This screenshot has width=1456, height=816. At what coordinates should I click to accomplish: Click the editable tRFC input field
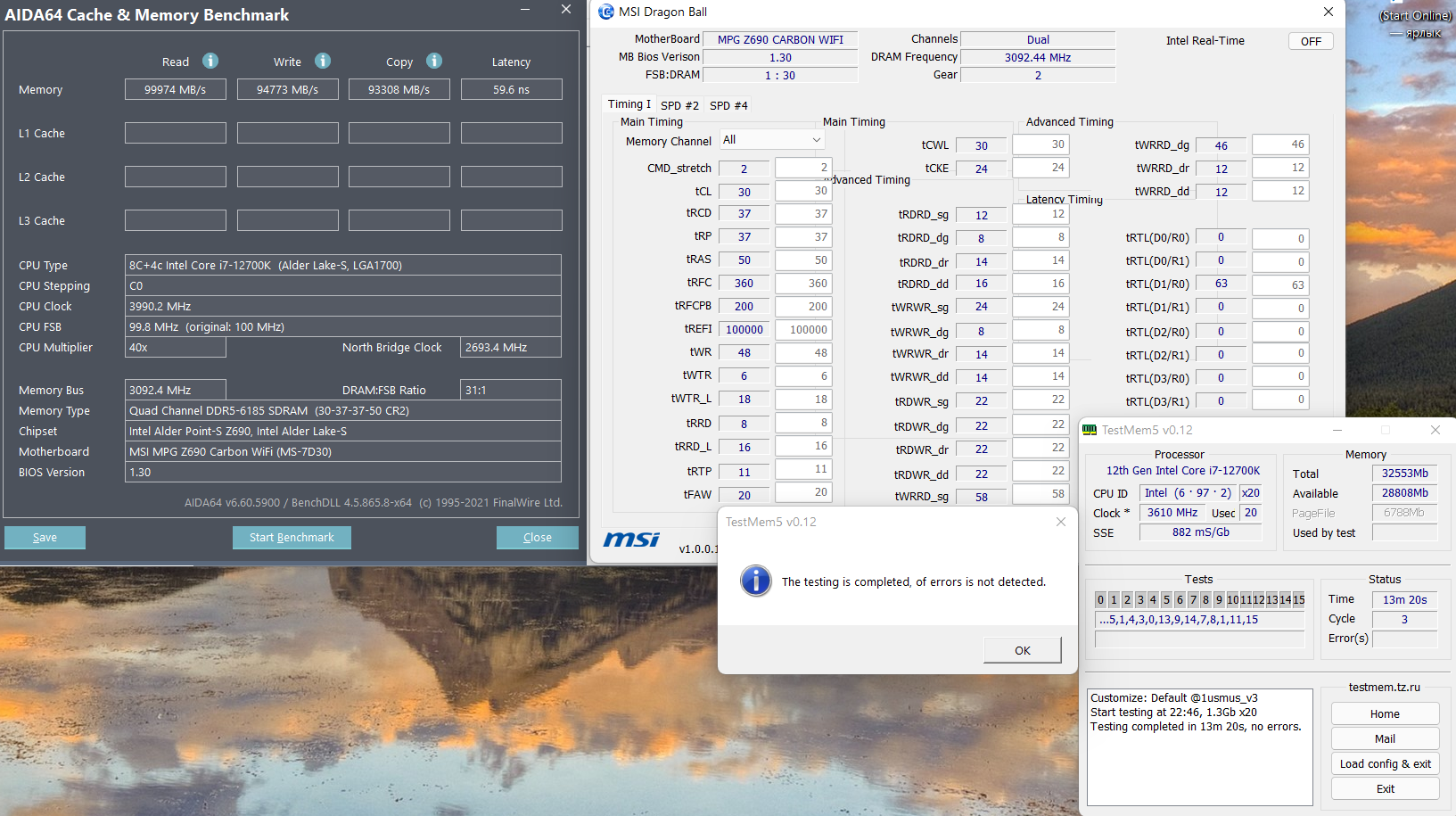803,284
